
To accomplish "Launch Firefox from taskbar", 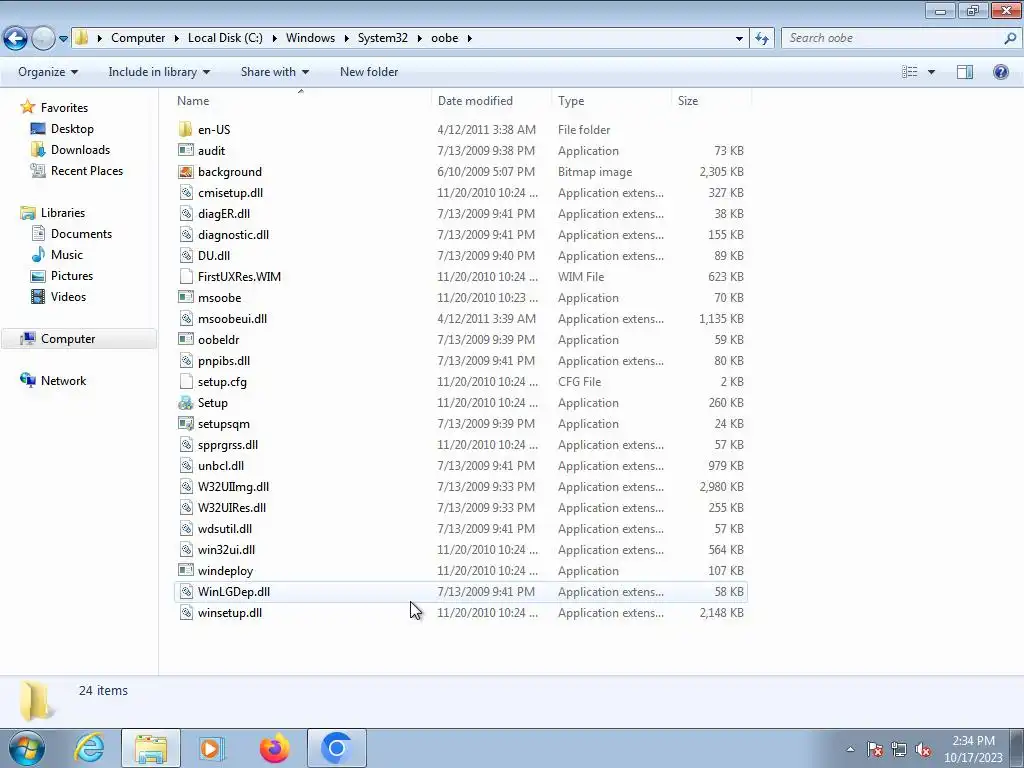I will point(274,748).
